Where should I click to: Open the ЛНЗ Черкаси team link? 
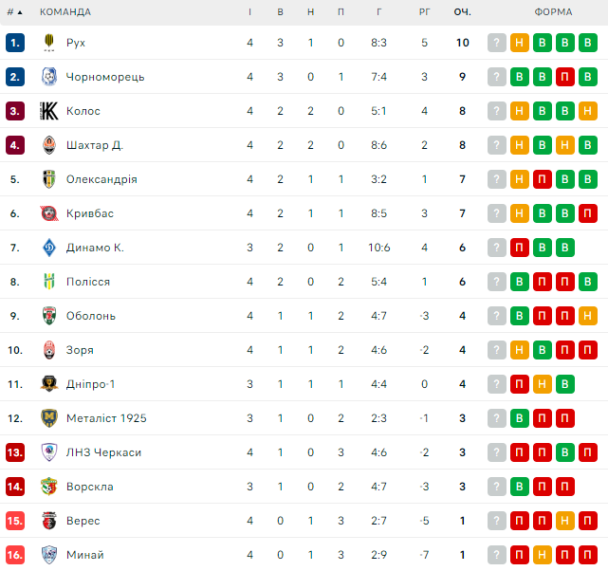click(104, 452)
